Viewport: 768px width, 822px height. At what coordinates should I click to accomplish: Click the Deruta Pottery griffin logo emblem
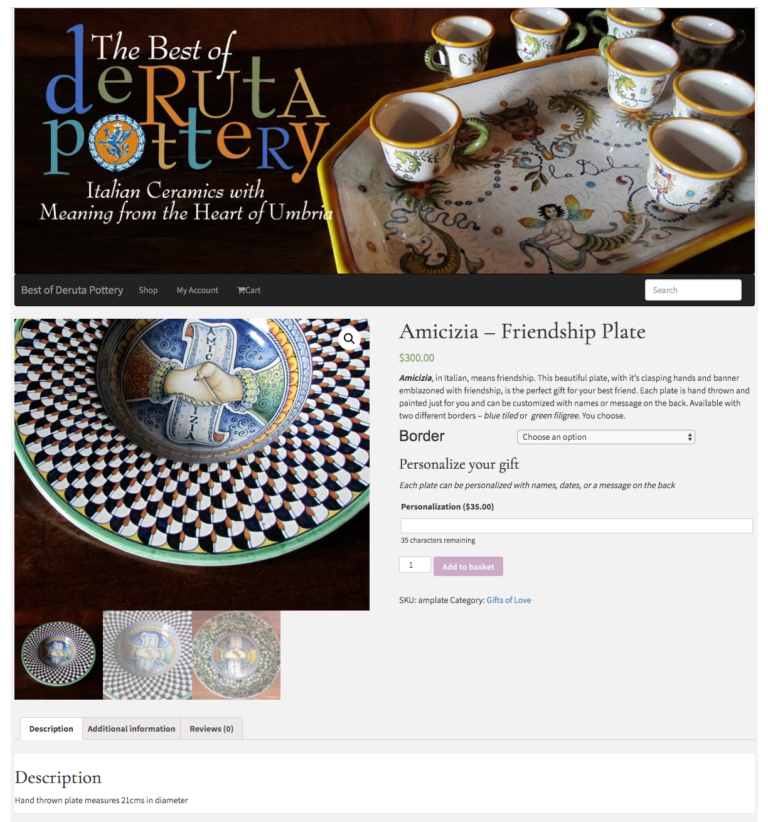tap(117, 143)
